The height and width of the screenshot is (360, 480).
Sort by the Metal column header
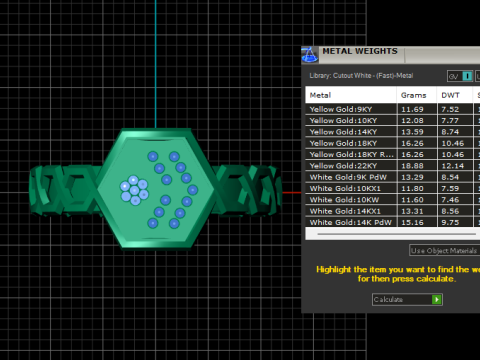pyautogui.click(x=351, y=95)
